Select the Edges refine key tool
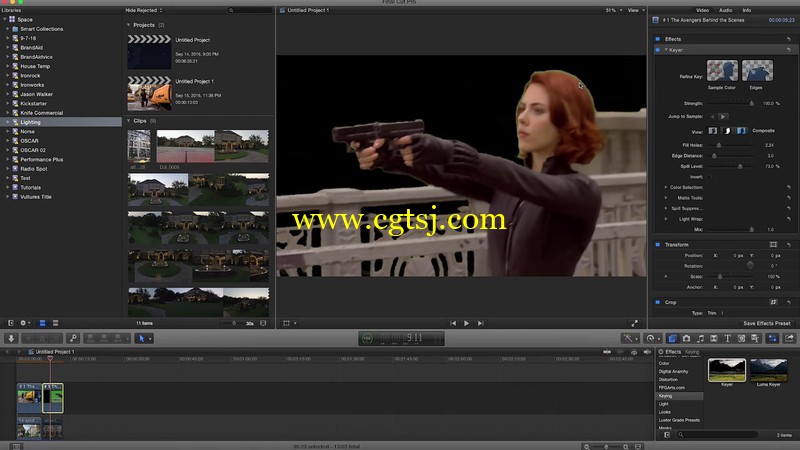 click(757, 70)
